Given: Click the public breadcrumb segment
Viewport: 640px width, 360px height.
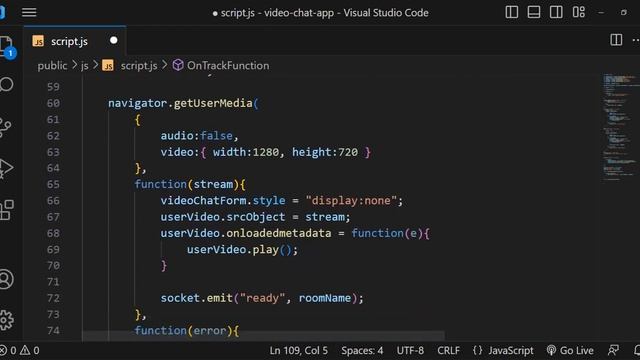Looking at the screenshot, I should click(52, 66).
